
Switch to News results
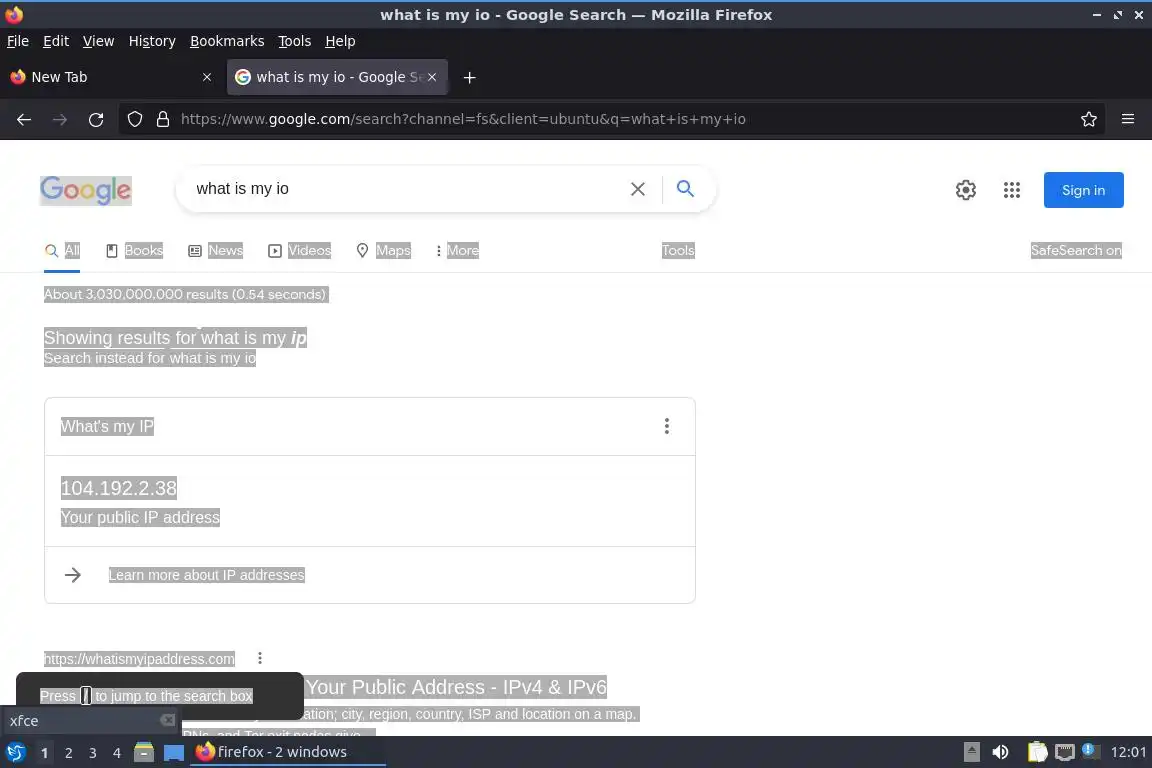click(215, 251)
